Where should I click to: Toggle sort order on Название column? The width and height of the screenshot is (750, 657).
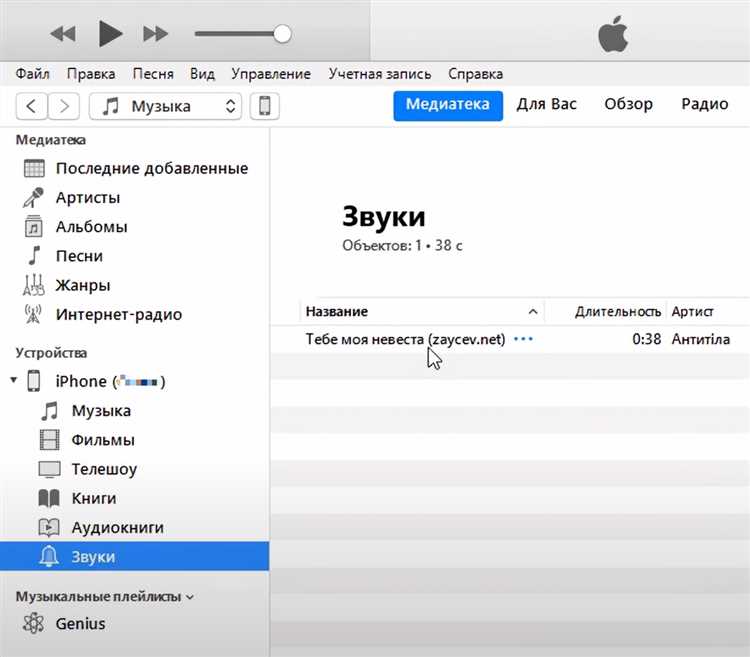(422, 312)
